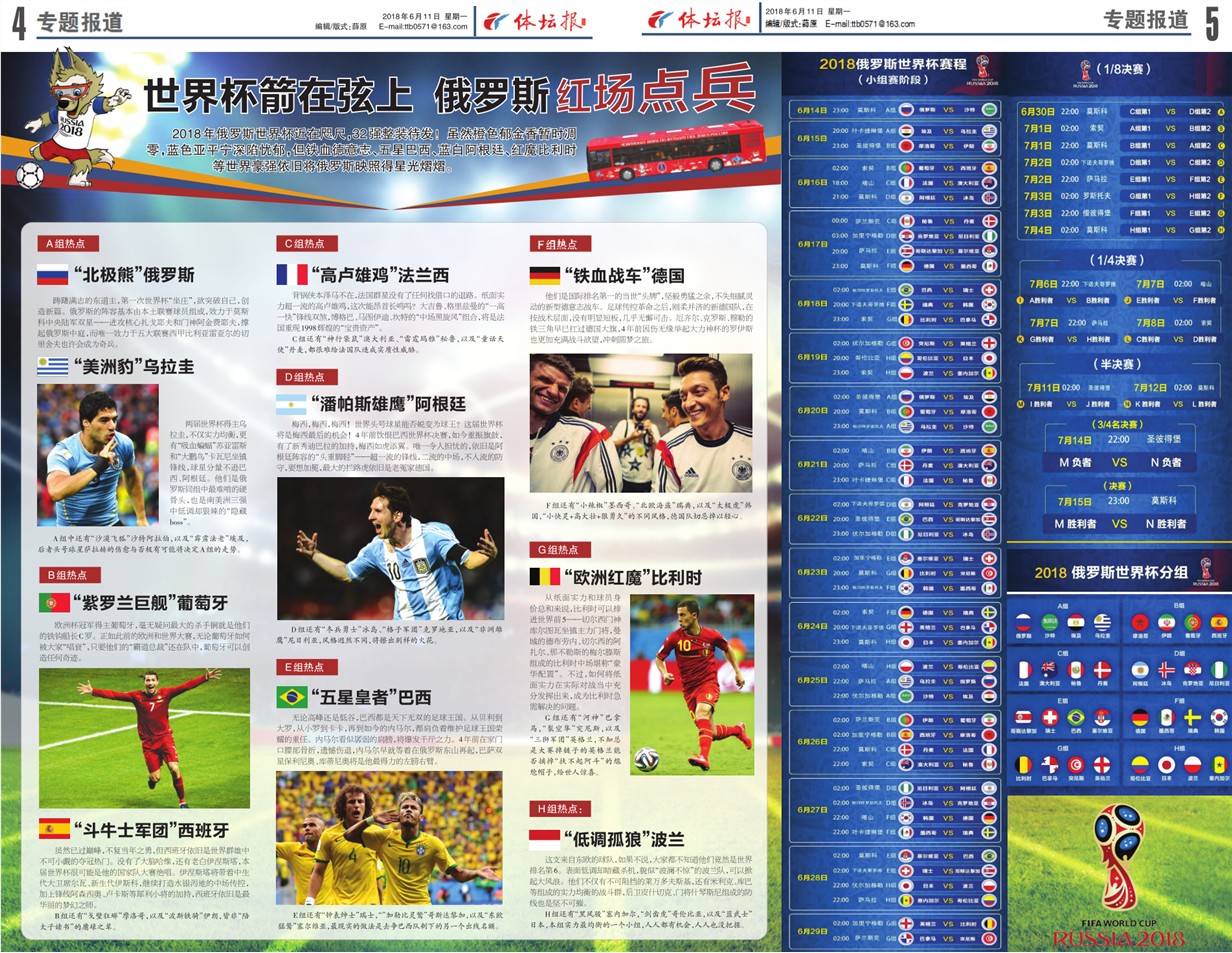Click the French flag beside "高卢雄鸡"法兰西
The height and width of the screenshot is (953, 1232).
point(292,274)
